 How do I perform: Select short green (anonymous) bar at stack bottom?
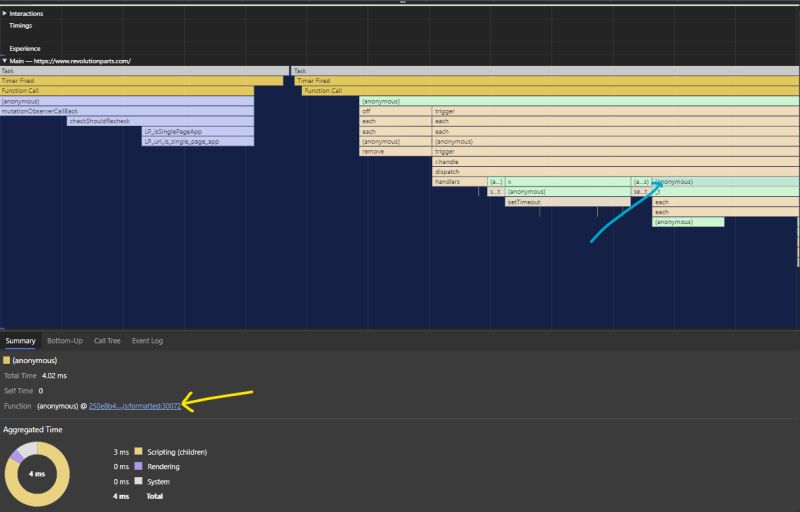[x=688, y=222]
